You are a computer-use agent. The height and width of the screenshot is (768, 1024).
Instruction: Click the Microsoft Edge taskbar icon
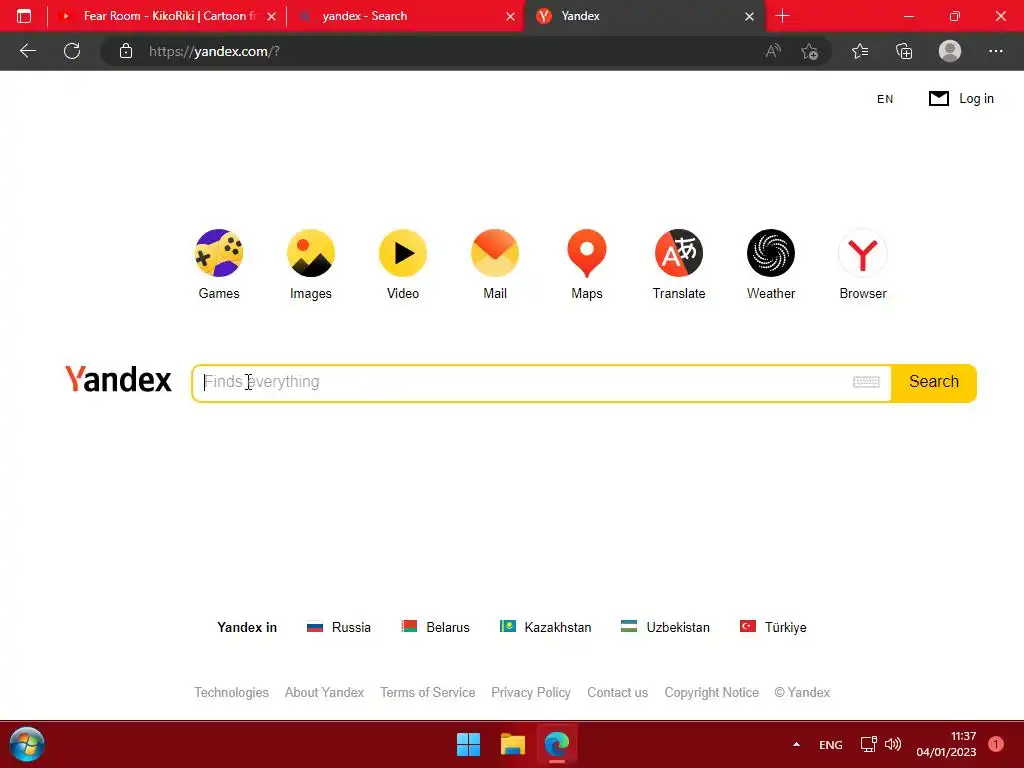pyautogui.click(x=557, y=744)
